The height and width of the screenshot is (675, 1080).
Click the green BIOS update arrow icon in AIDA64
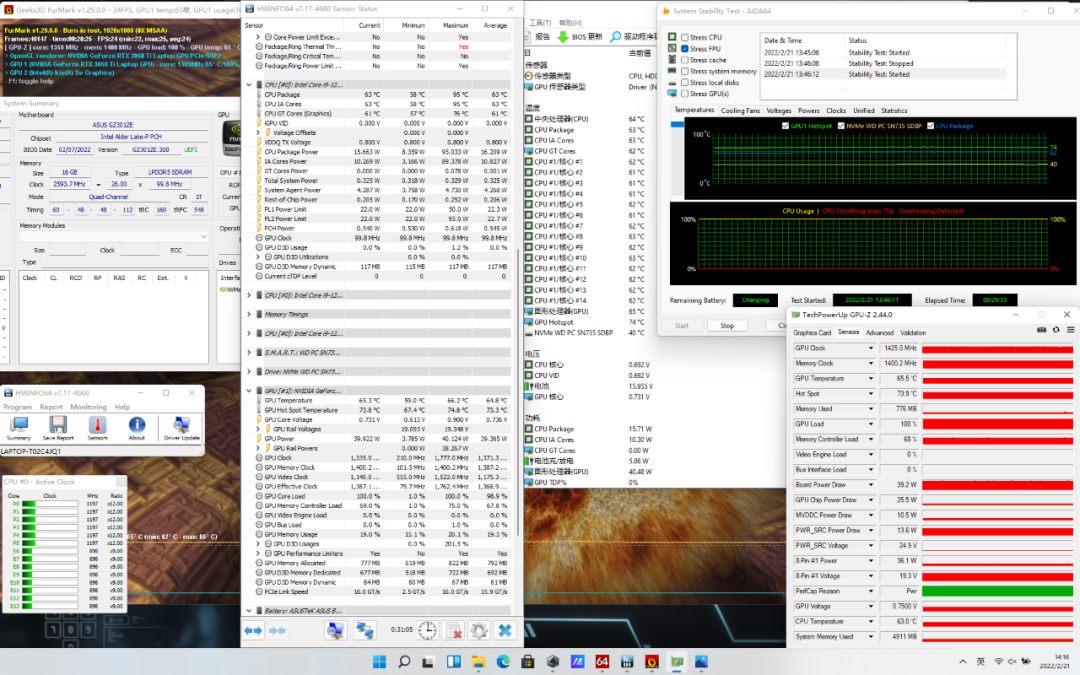[x=563, y=37]
